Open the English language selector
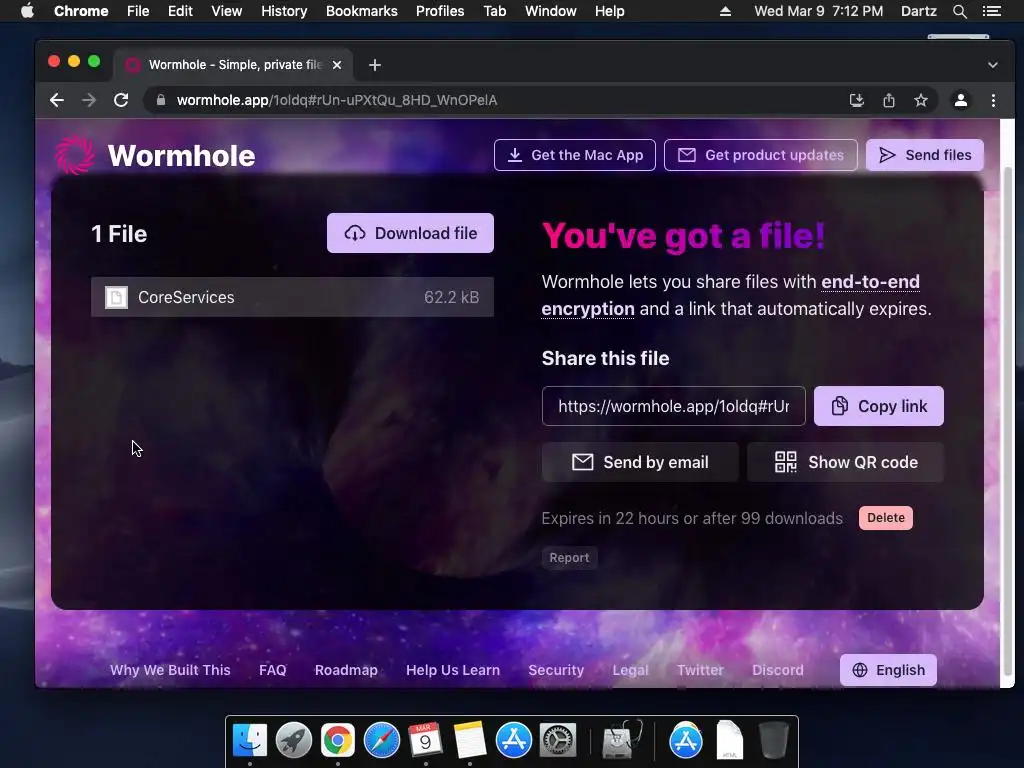This screenshot has height=768, width=1024. (888, 670)
